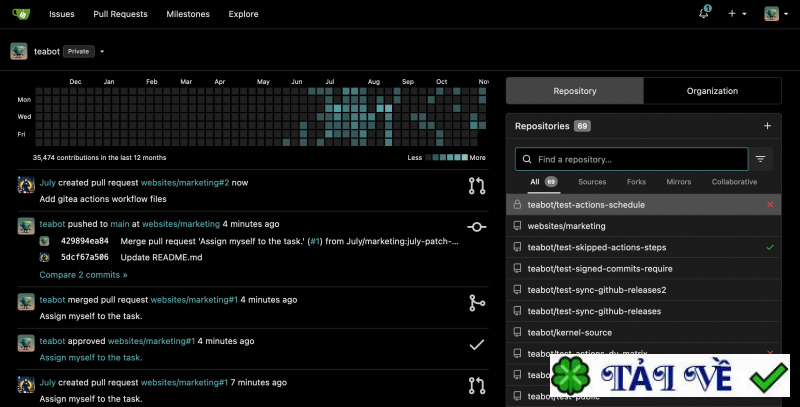Click the Compare 2 commits link
Screen dimensions: 800x407
pos(83,274)
